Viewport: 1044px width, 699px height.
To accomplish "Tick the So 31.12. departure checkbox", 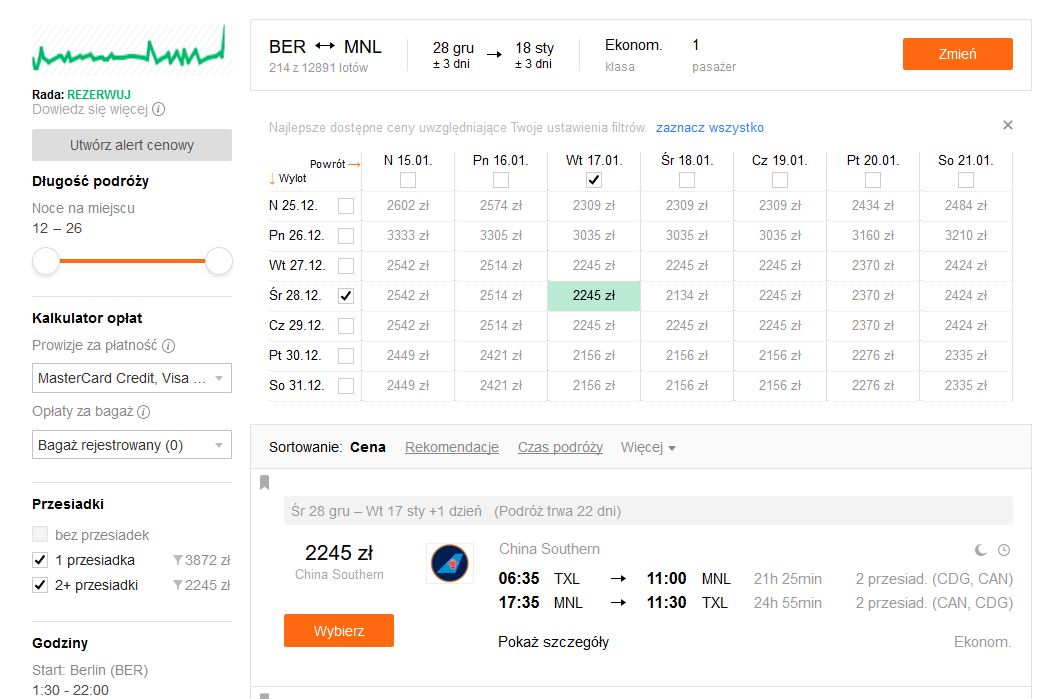I will 346,385.
